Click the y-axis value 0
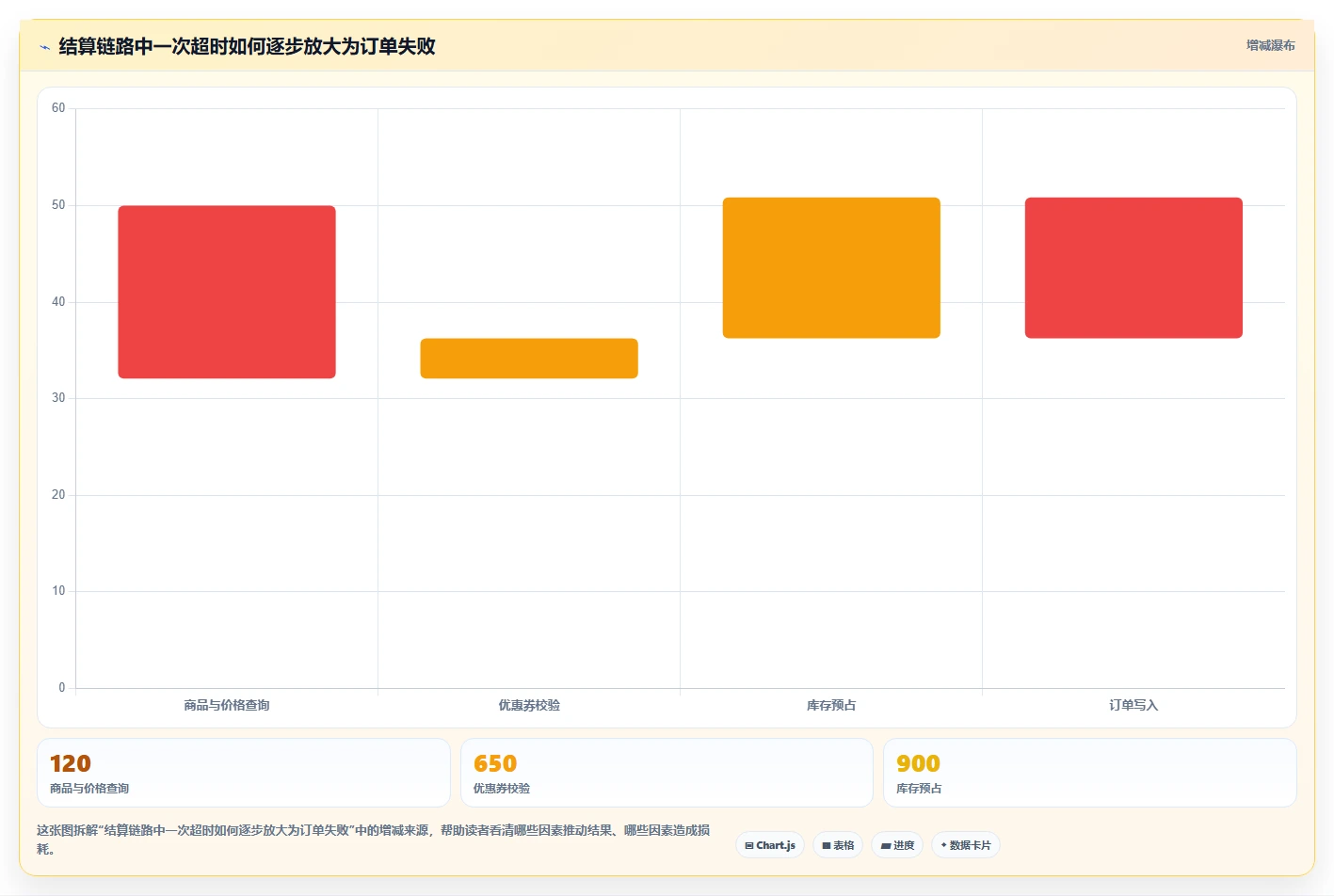Screen dimensions: 1334x896 pyautogui.click(x=62, y=688)
